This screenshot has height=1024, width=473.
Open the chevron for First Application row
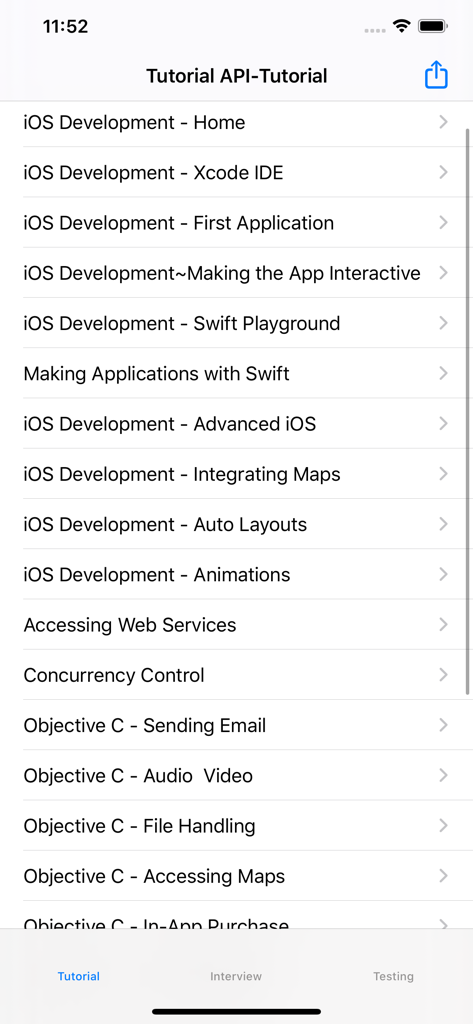coord(444,223)
